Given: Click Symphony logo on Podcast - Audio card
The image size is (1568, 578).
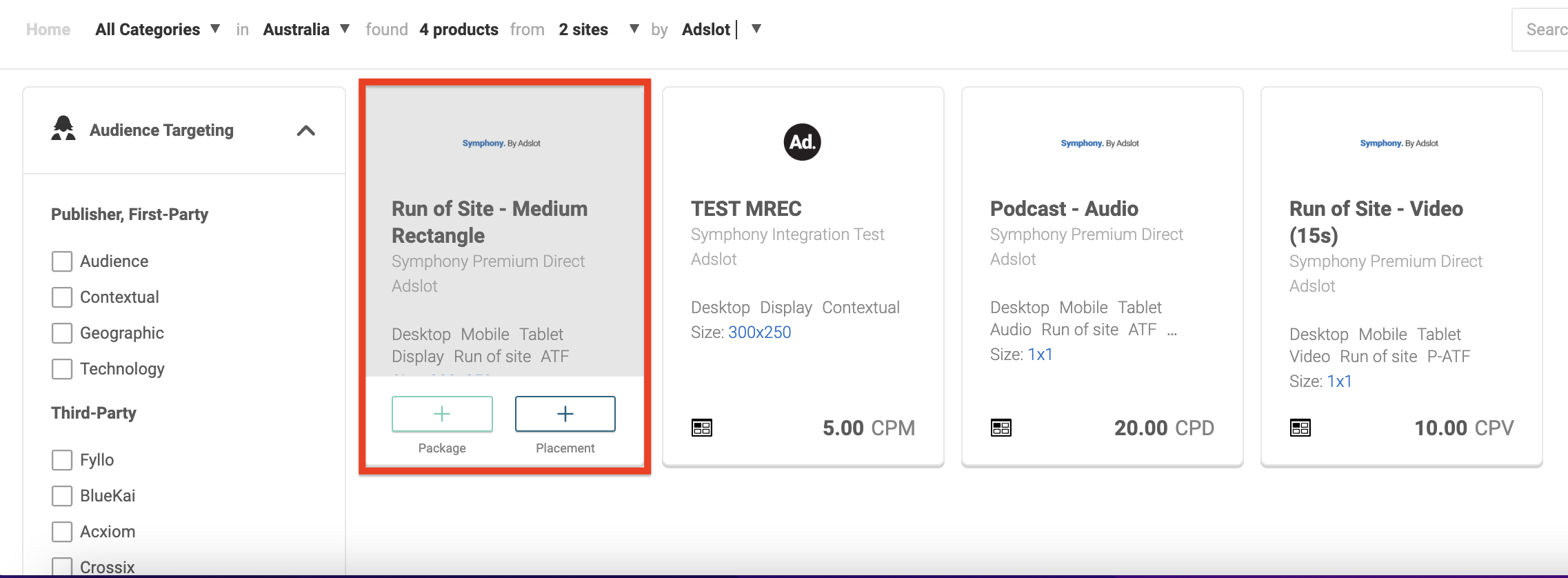Looking at the screenshot, I should tap(1100, 143).
